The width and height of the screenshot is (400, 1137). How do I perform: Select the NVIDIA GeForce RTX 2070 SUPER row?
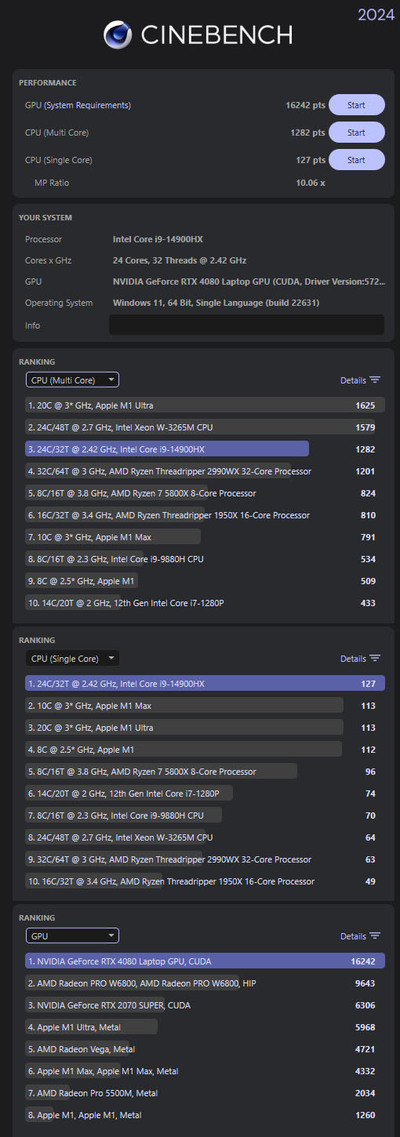click(x=205, y=1005)
